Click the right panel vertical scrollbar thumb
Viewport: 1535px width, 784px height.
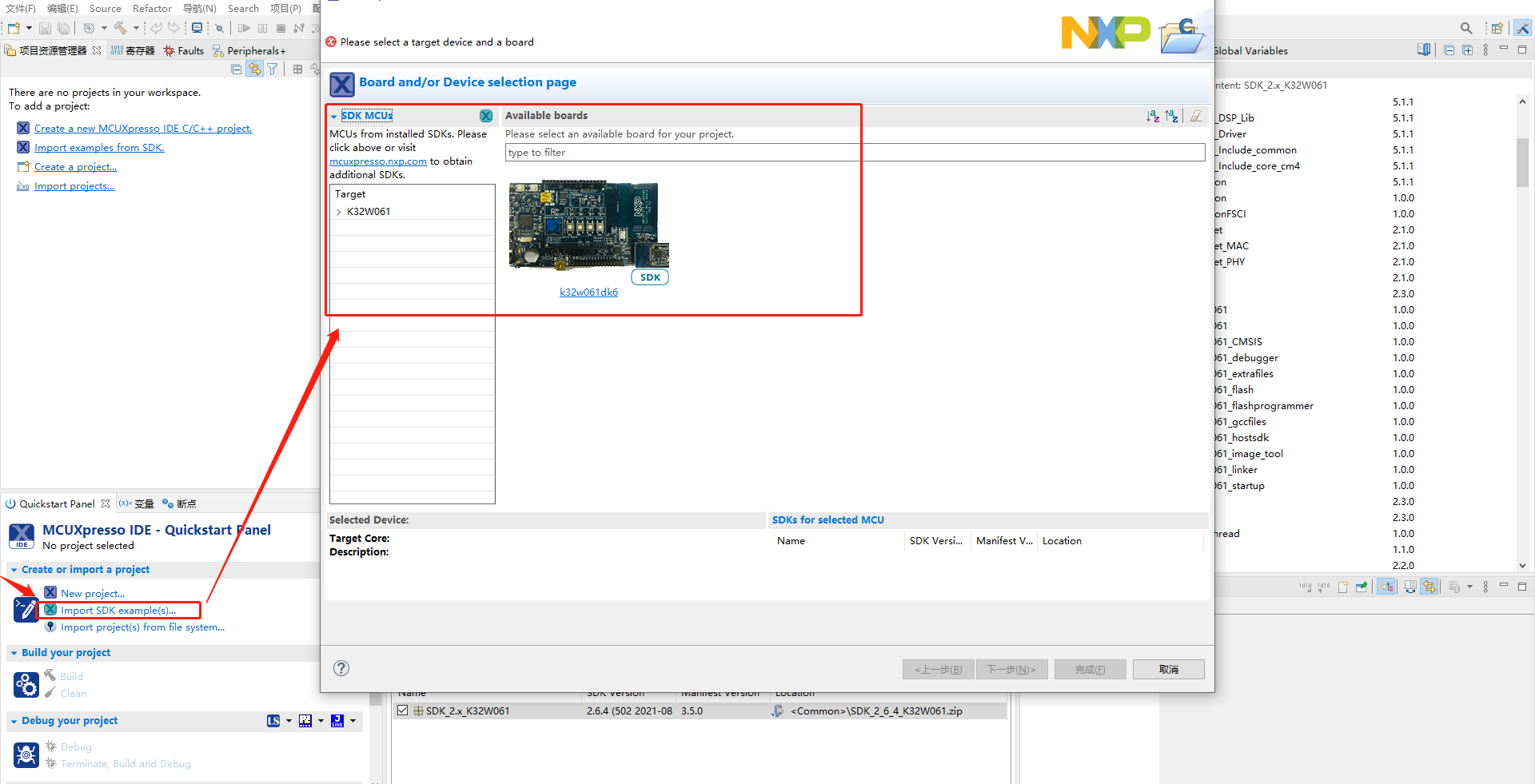(x=1522, y=162)
